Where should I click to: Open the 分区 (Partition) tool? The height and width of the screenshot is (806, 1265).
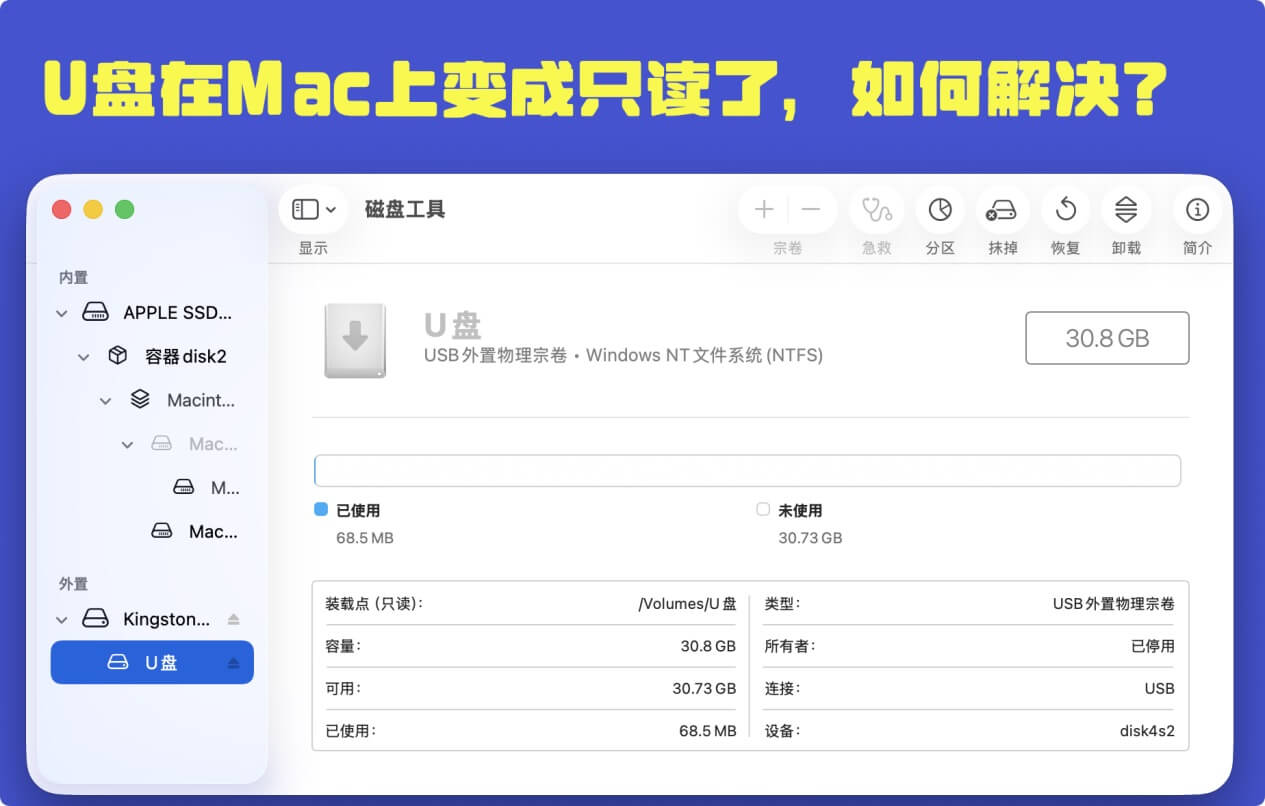point(940,210)
